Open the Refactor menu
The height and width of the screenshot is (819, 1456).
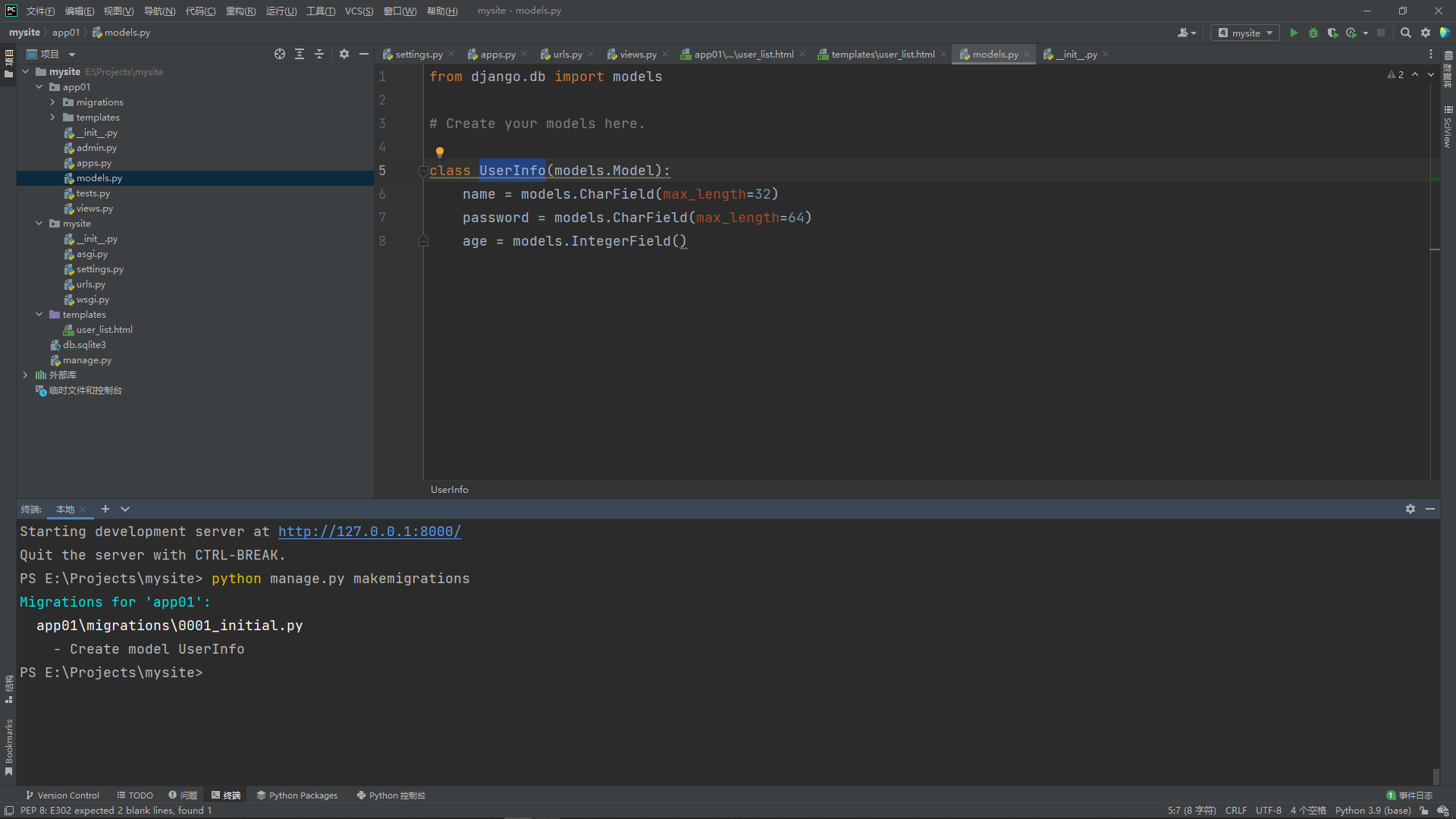(x=240, y=11)
